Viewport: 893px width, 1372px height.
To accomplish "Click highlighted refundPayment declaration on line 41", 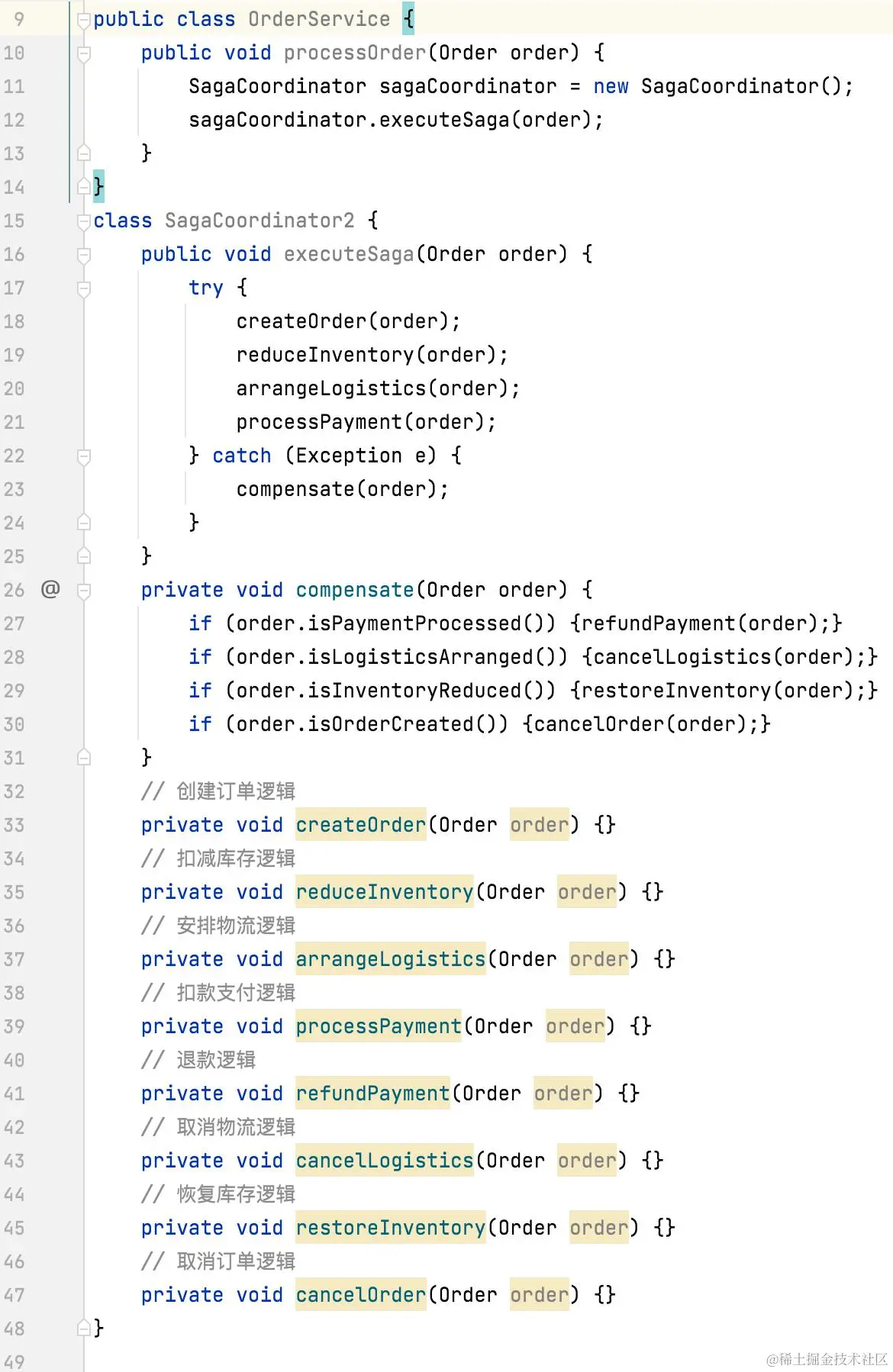I will pyautogui.click(x=372, y=1093).
